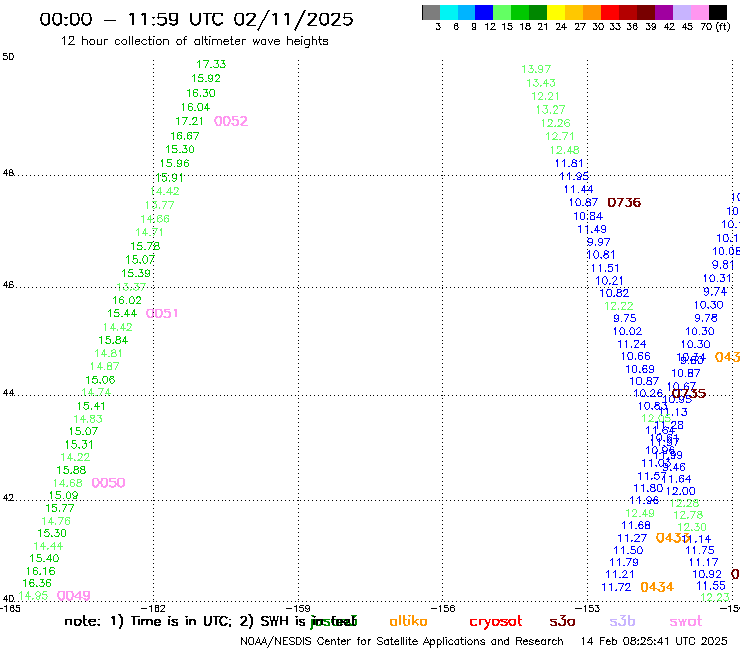740x650 pixels.
Task: Select the blue reading 11.24
Action: tap(631, 345)
